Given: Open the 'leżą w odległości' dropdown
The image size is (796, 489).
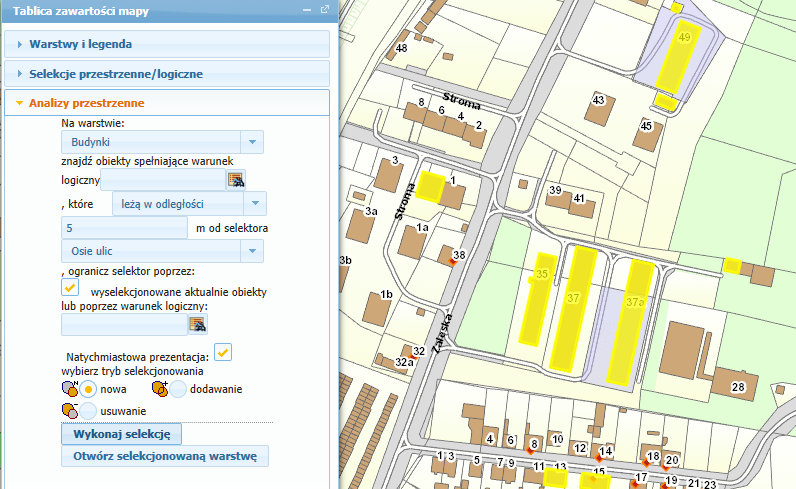Looking at the screenshot, I should click(255, 204).
